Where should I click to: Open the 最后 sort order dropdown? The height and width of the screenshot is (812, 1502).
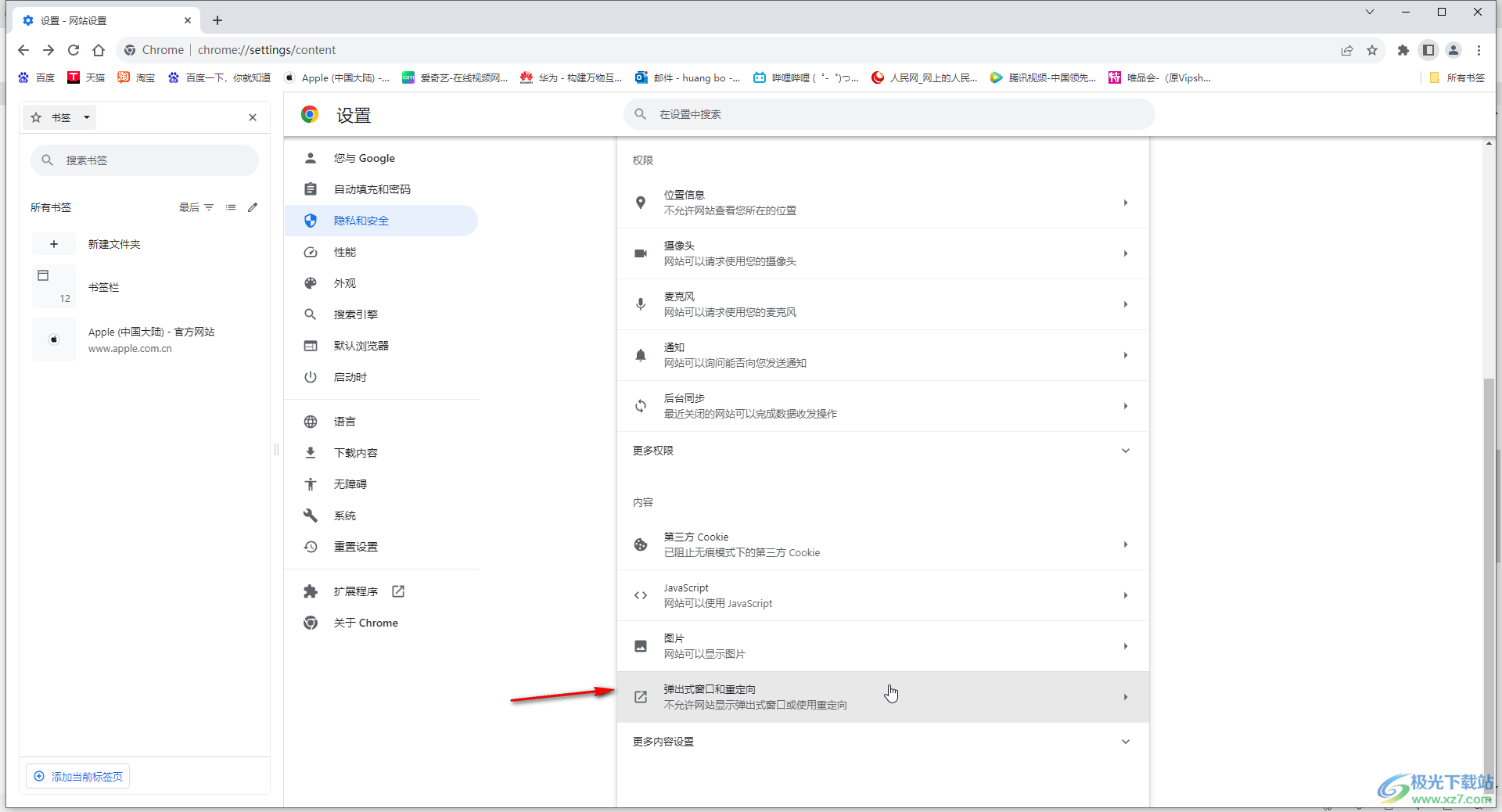point(196,207)
